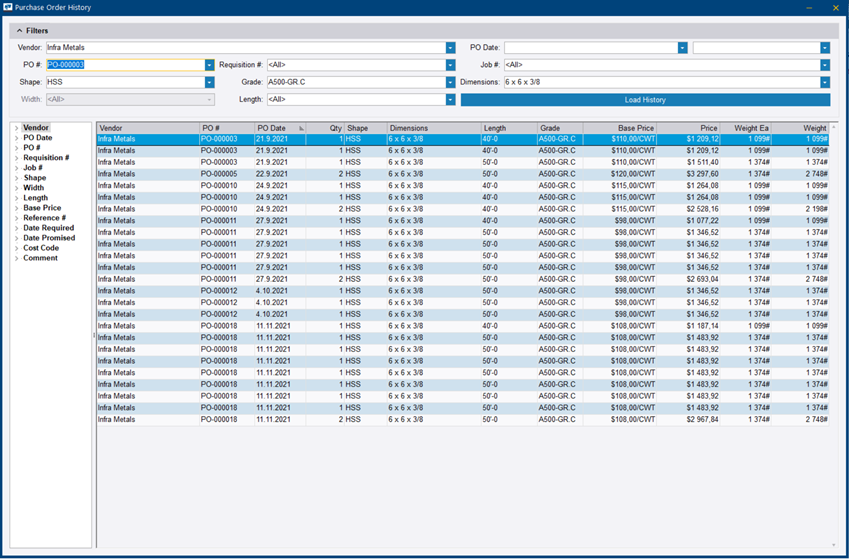Click the sort arrow on PO Date header
Image resolution: width=849 pixels, height=559 pixels.
pos(301,128)
